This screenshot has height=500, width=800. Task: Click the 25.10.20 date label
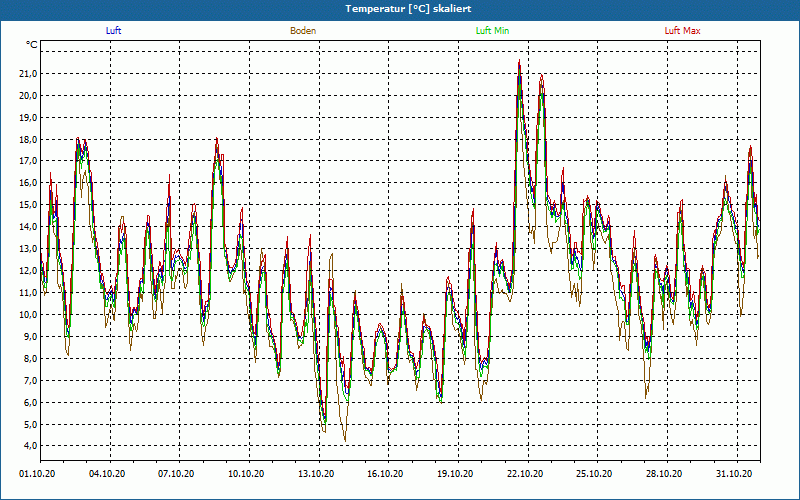point(594,474)
